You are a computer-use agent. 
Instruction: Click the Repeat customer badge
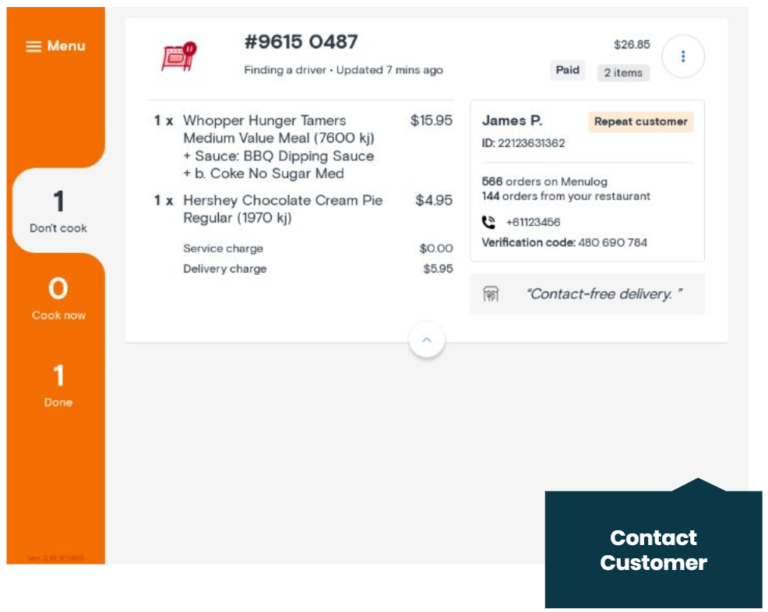(640, 122)
